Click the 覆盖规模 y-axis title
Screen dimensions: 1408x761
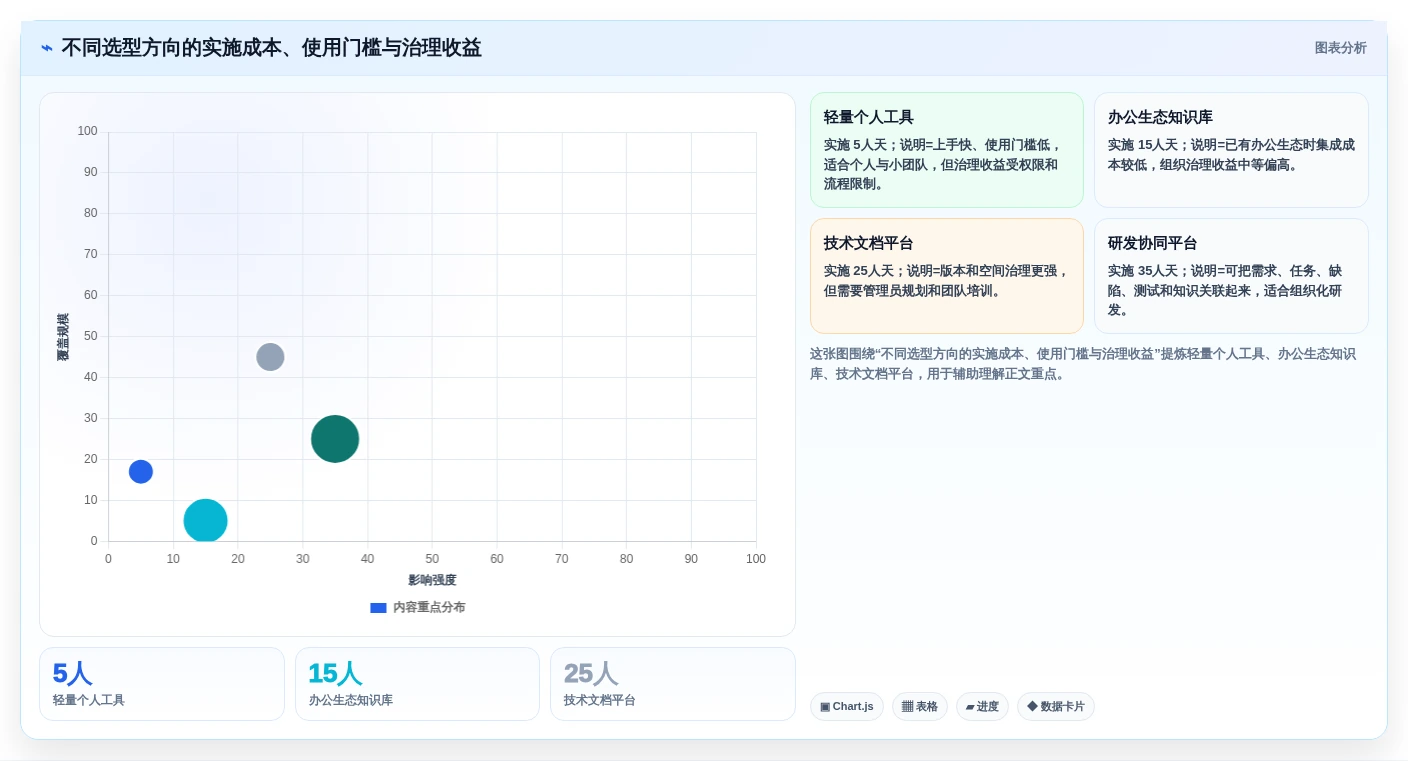click(x=63, y=337)
